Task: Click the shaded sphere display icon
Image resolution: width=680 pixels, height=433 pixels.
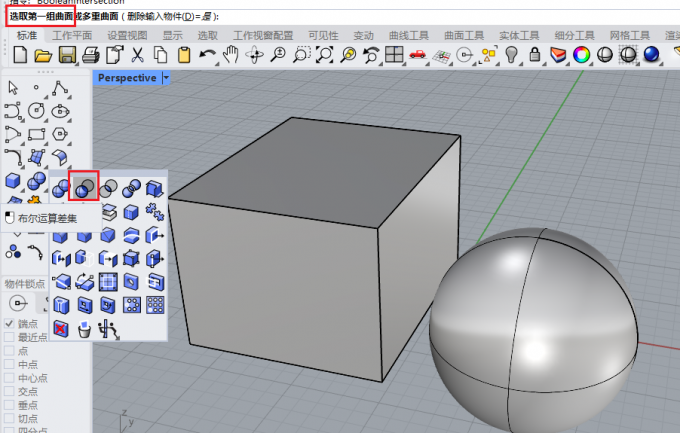Action: (605, 55)
